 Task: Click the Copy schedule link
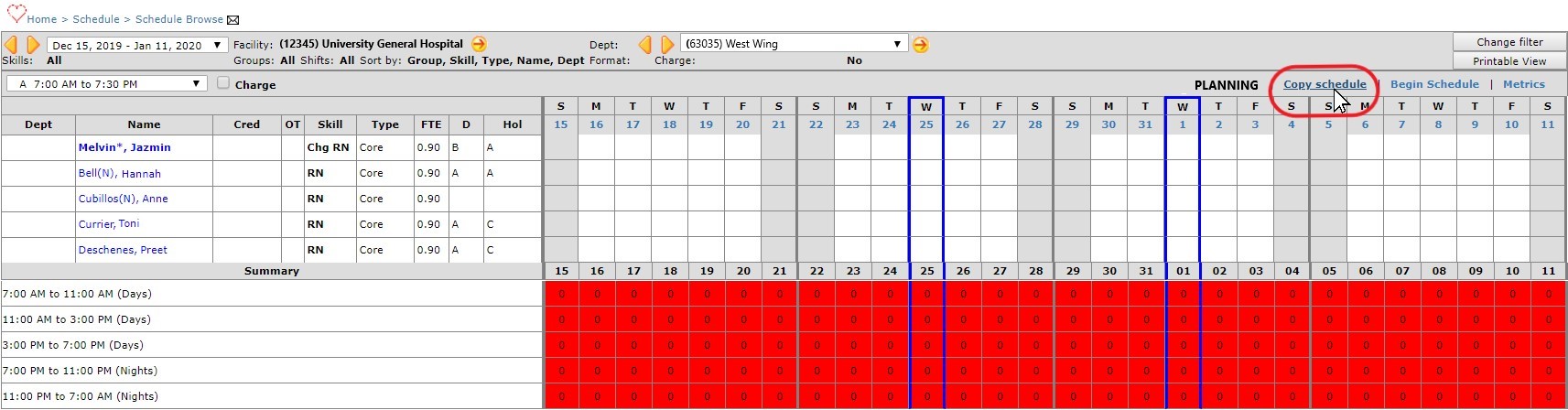(x=1324, y=84)
